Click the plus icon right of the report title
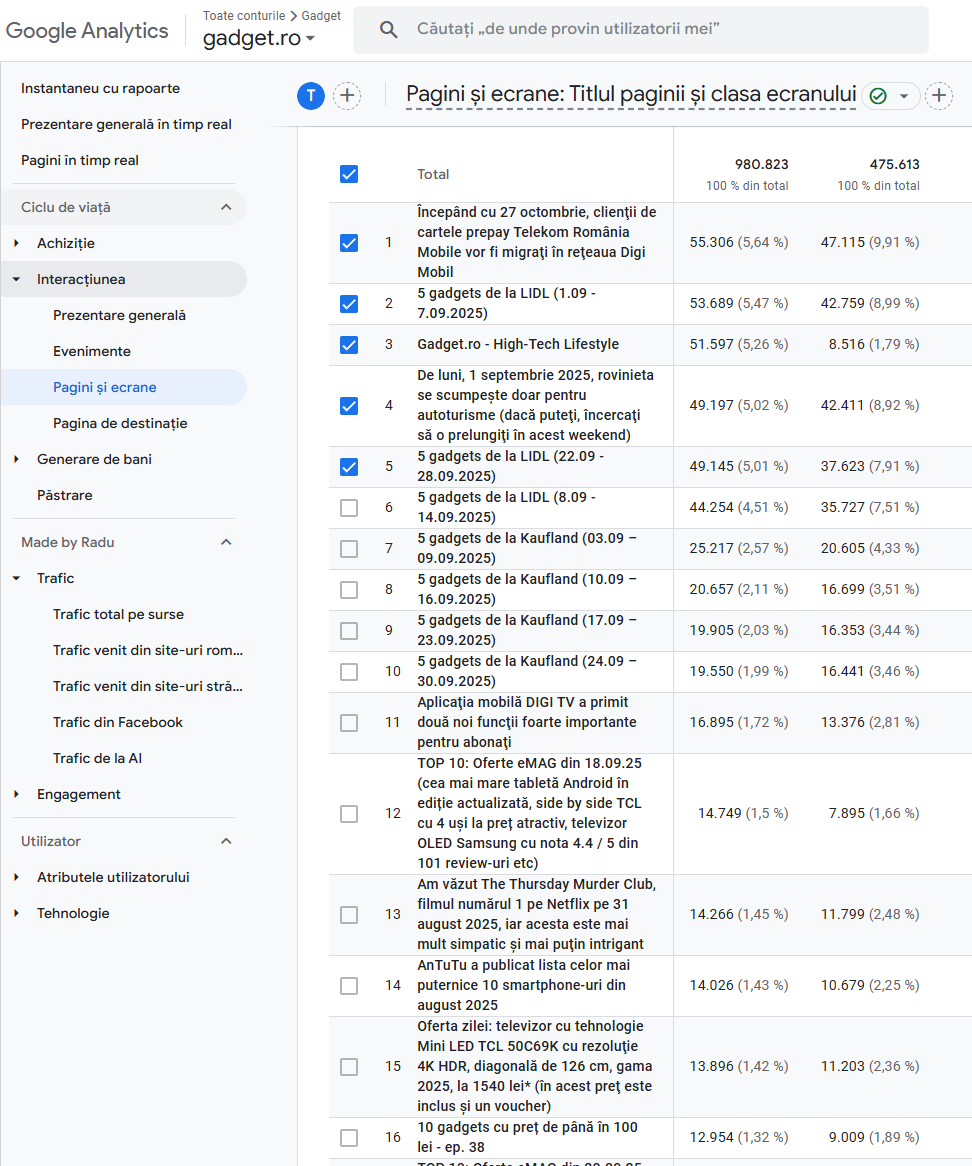Screen dimensions: 972x1166 click(938, 96)
